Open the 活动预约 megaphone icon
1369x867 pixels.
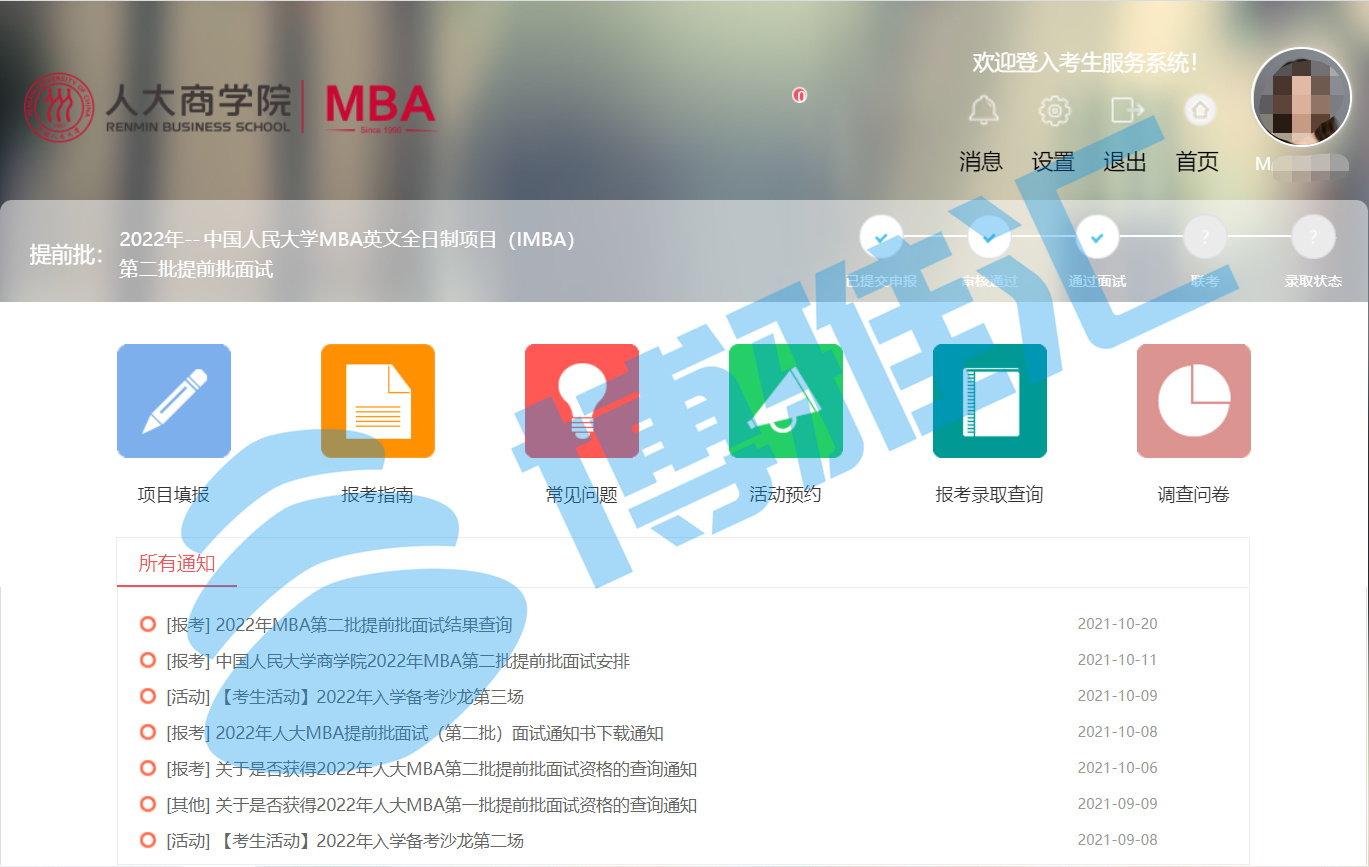click(786, 401)
